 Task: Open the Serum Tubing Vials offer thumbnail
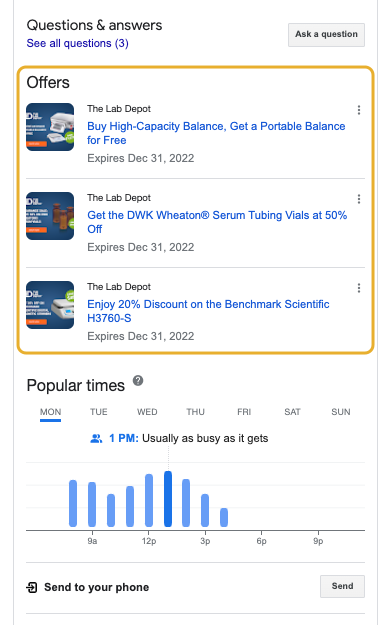pyautogui.click(x=50, y=216)
